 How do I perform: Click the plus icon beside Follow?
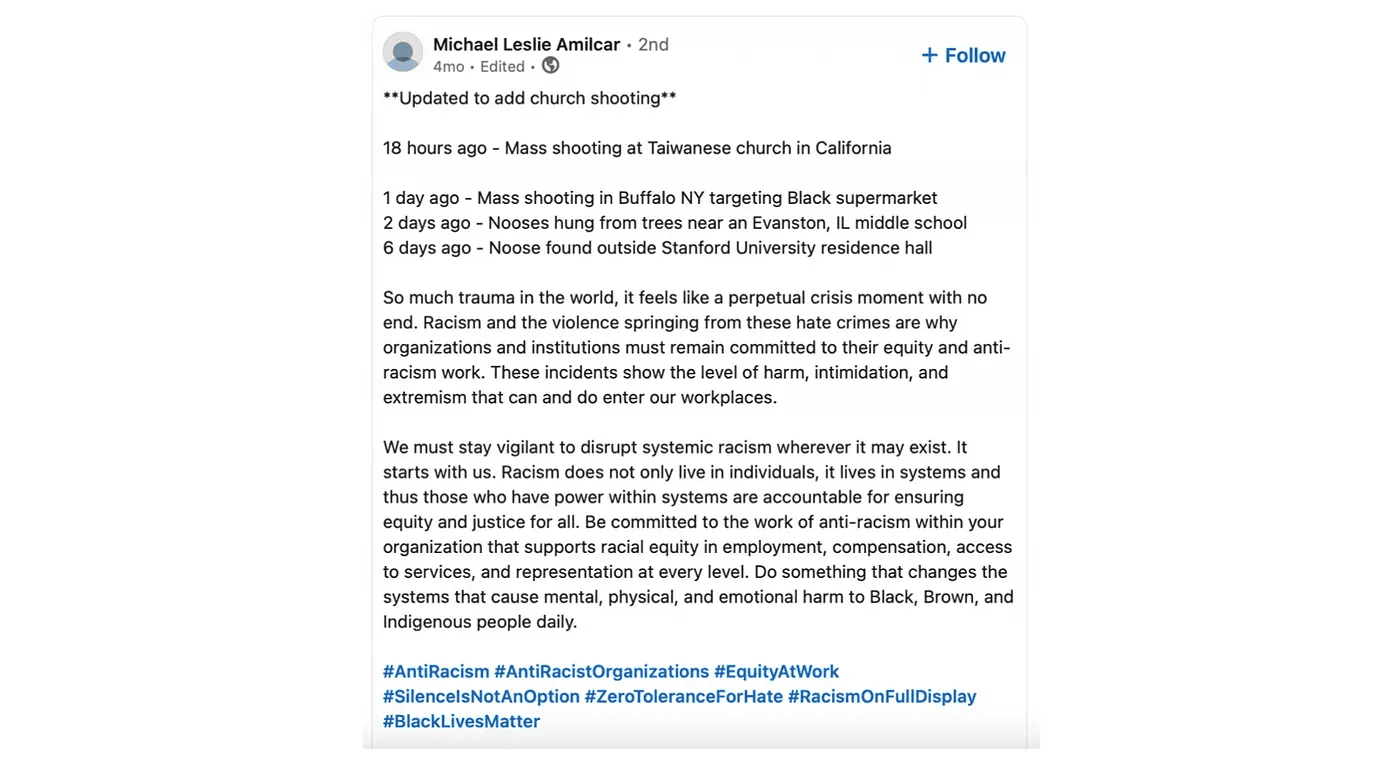click(x=929, y=55)
